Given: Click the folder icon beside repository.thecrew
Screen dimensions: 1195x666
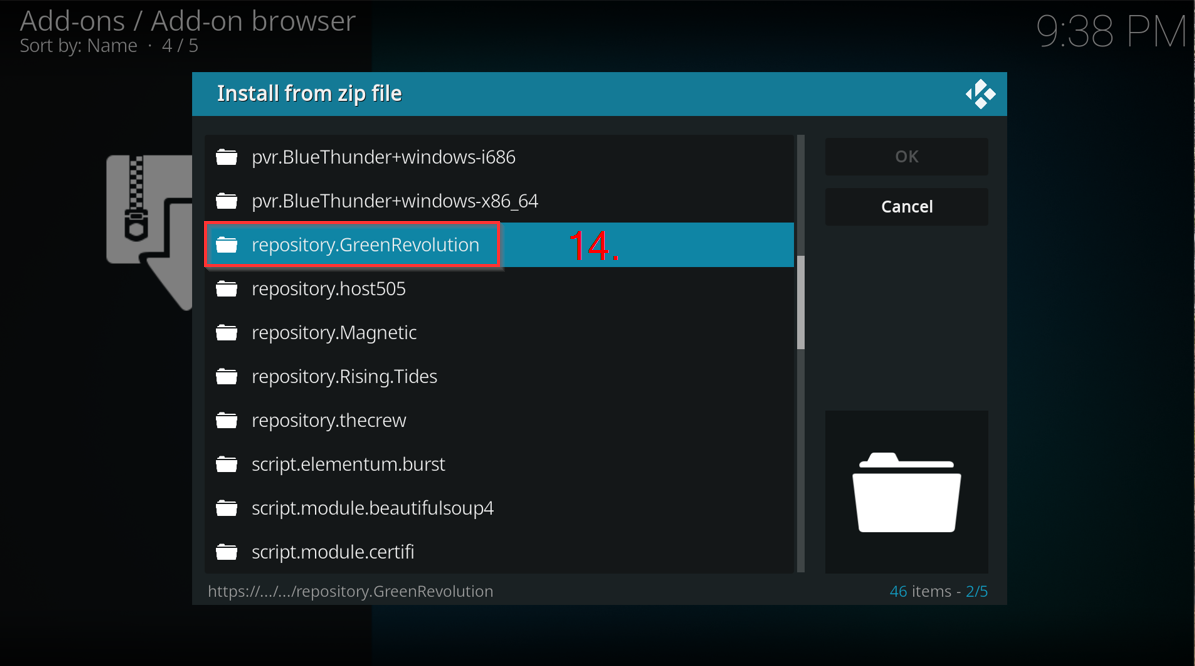Looking at the screenshot, I should [226, 421].
